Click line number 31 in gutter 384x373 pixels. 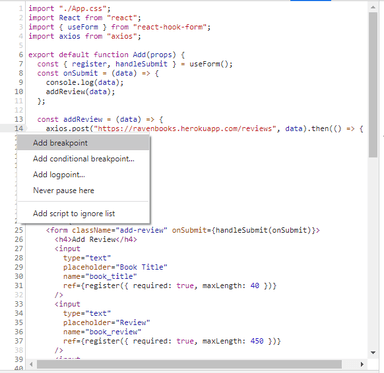click(x=19, y=286)
